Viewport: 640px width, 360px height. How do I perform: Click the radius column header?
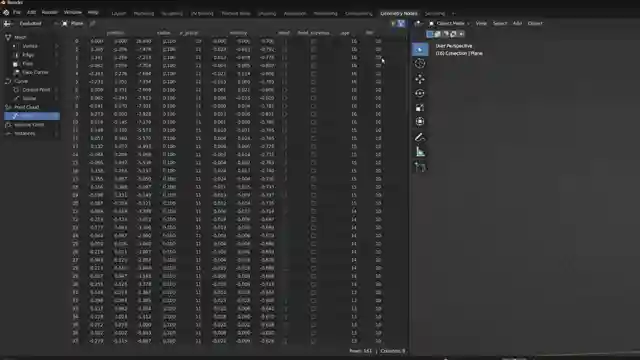164,33
